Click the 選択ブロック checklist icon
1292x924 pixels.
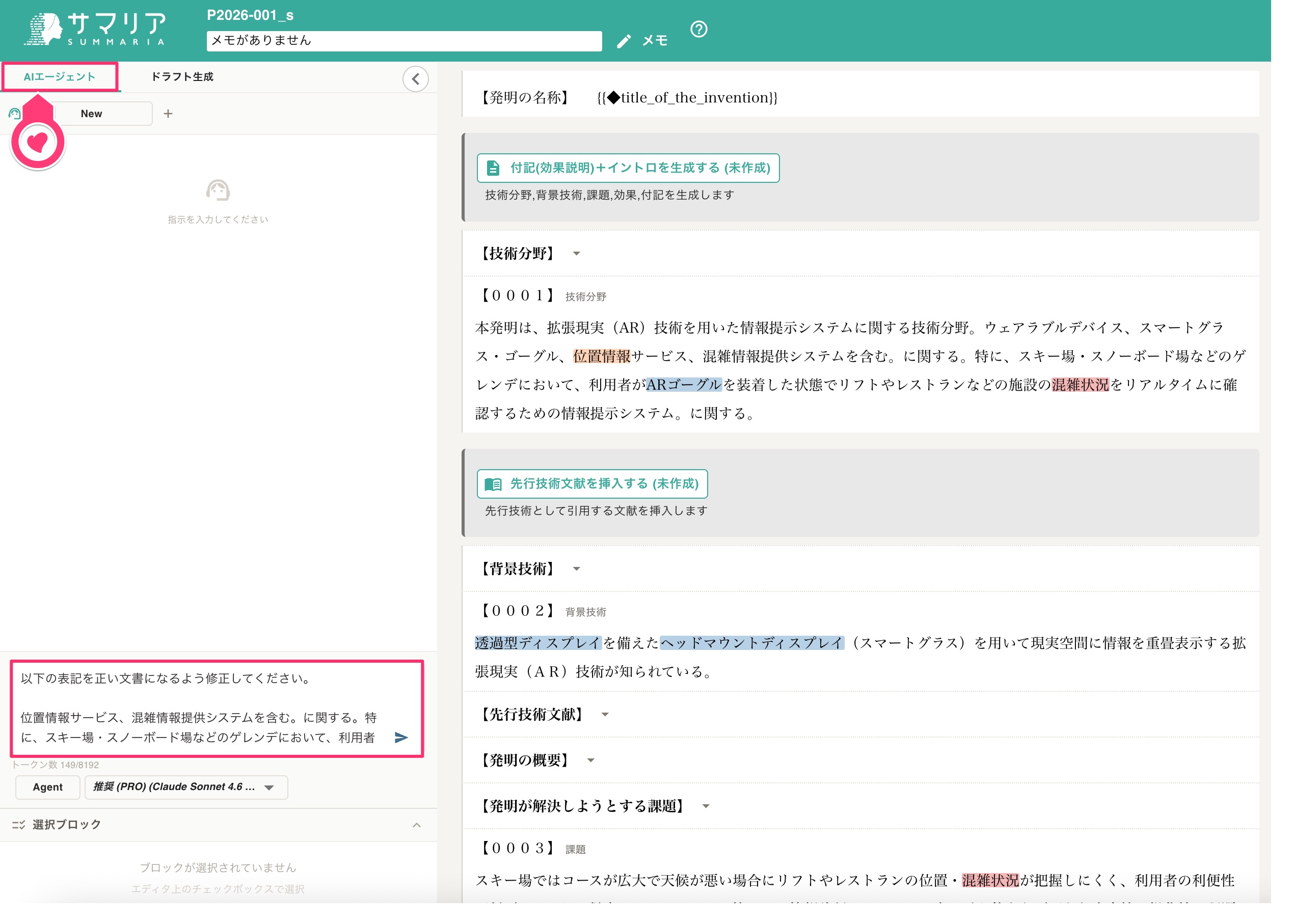coord(19,825)
